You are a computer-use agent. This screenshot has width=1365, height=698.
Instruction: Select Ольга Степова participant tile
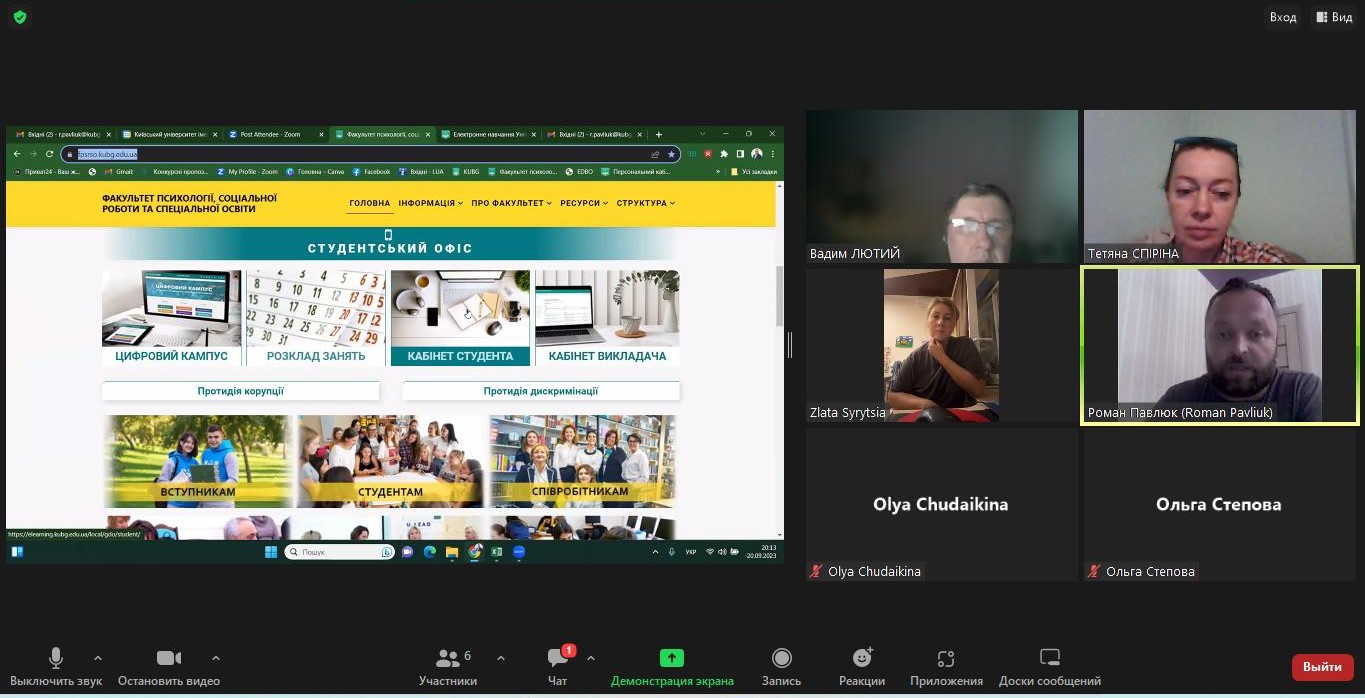tap(1220, 504)
